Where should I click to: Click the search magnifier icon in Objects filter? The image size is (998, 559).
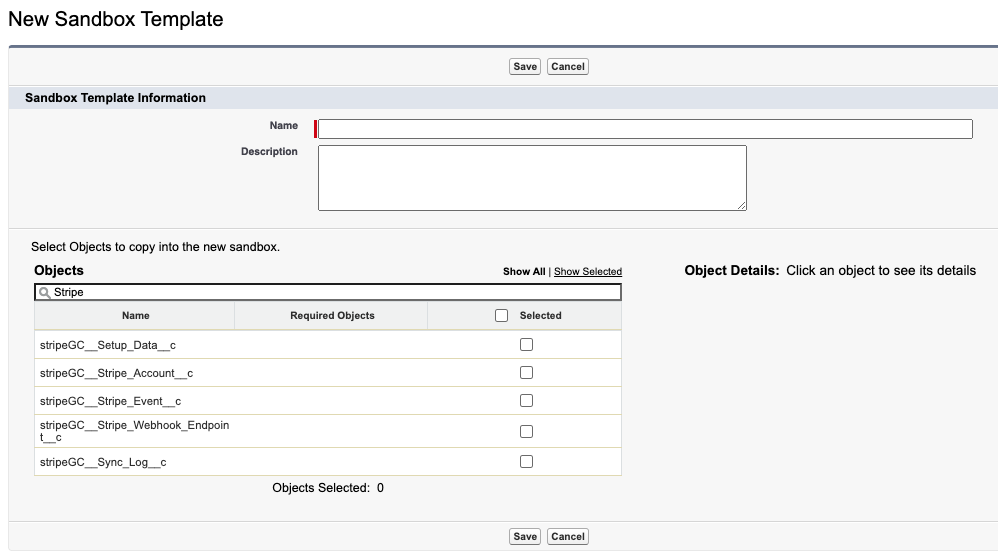coord(44,292)
